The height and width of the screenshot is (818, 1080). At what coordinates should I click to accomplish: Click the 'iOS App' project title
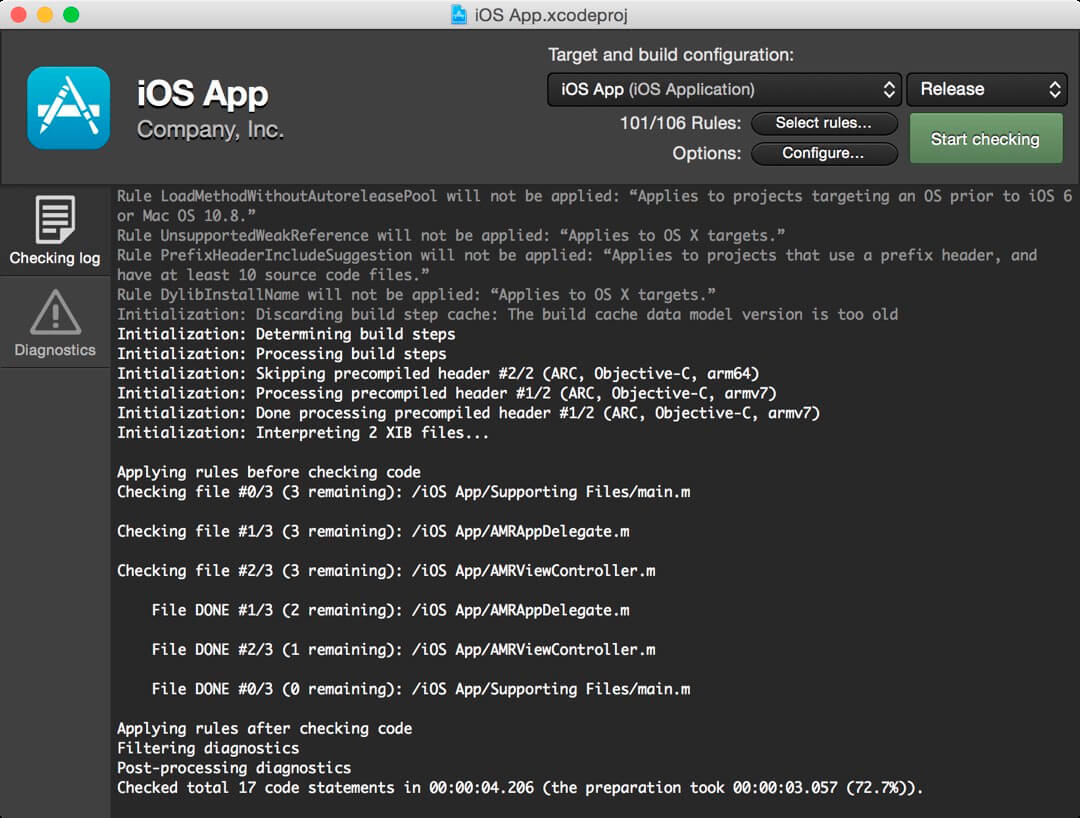[202, 94]
